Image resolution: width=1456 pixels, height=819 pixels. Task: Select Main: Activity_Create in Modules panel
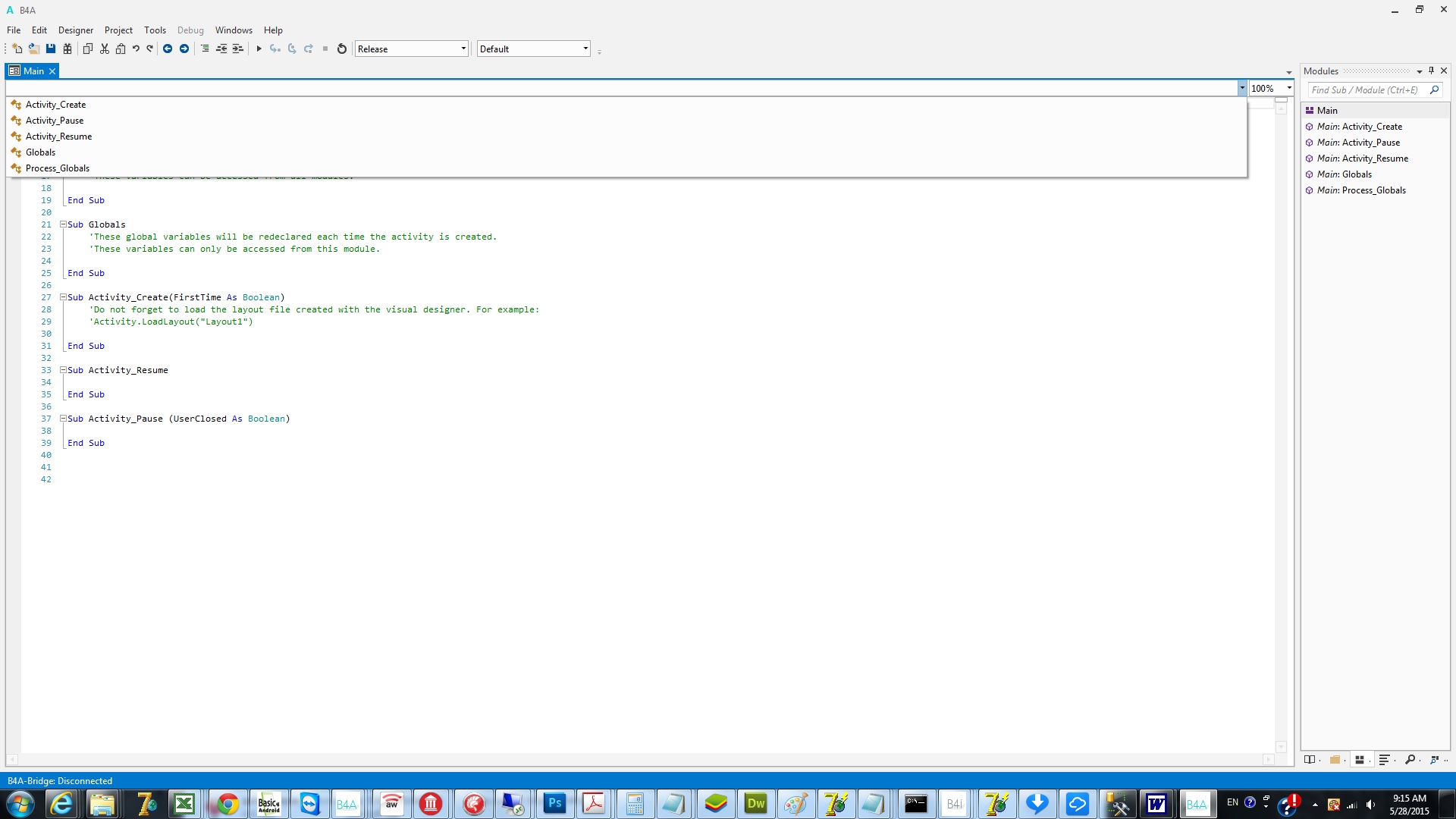click(x=1376, y=127)
